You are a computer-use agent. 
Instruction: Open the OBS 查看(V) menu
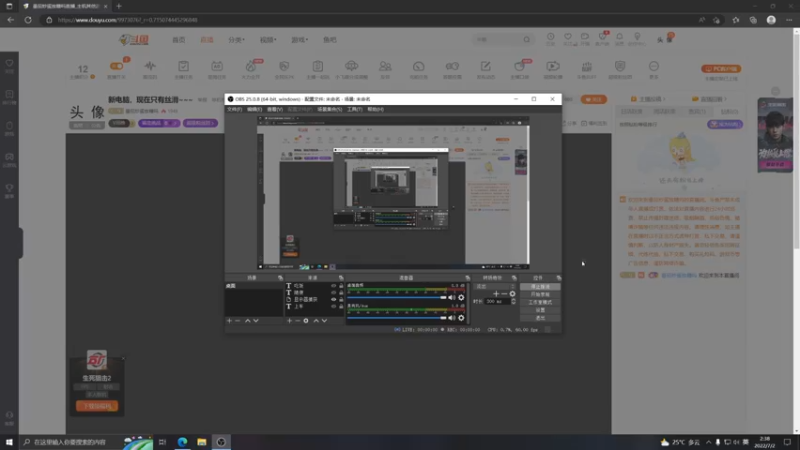point(274,109)
